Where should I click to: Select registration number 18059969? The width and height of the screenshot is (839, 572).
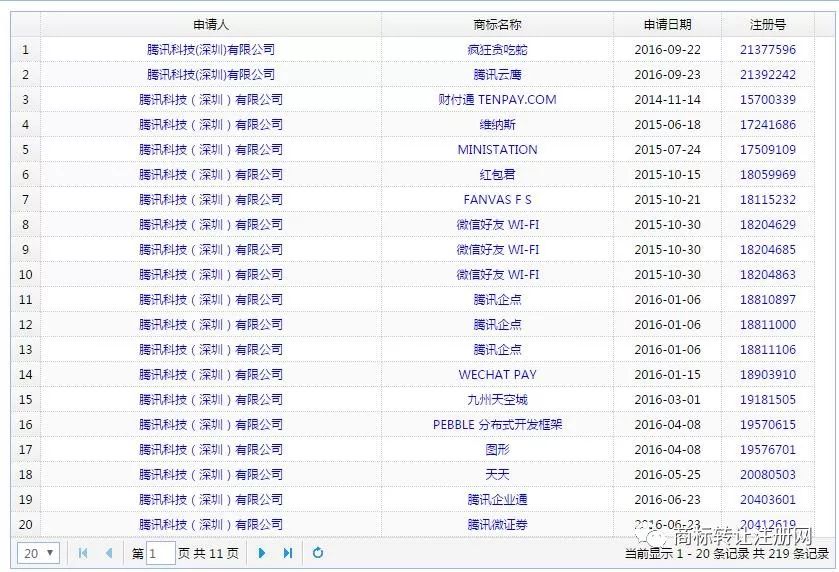coord(768,174)
